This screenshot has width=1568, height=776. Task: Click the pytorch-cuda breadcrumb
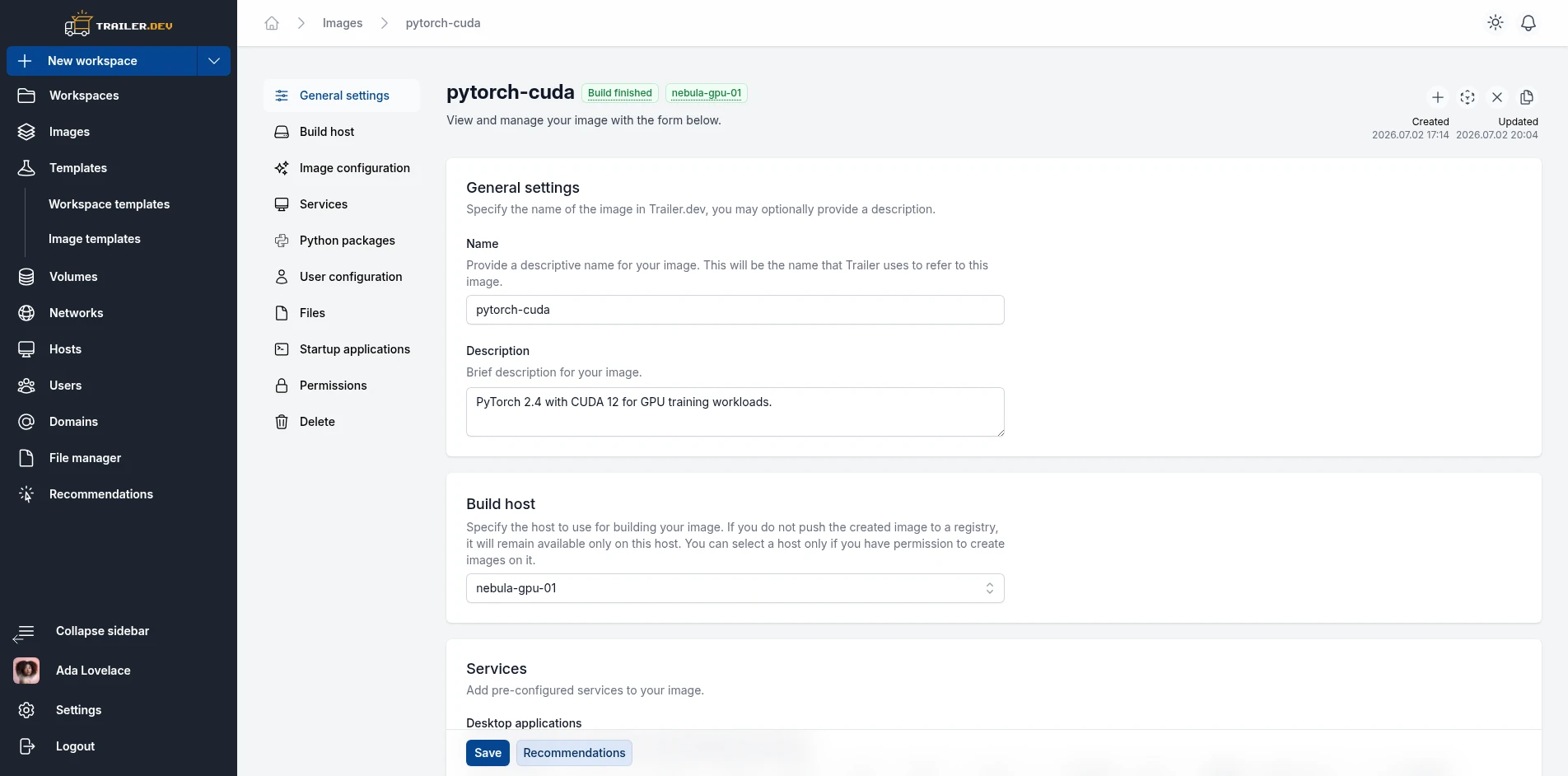[x=443, y=23]
